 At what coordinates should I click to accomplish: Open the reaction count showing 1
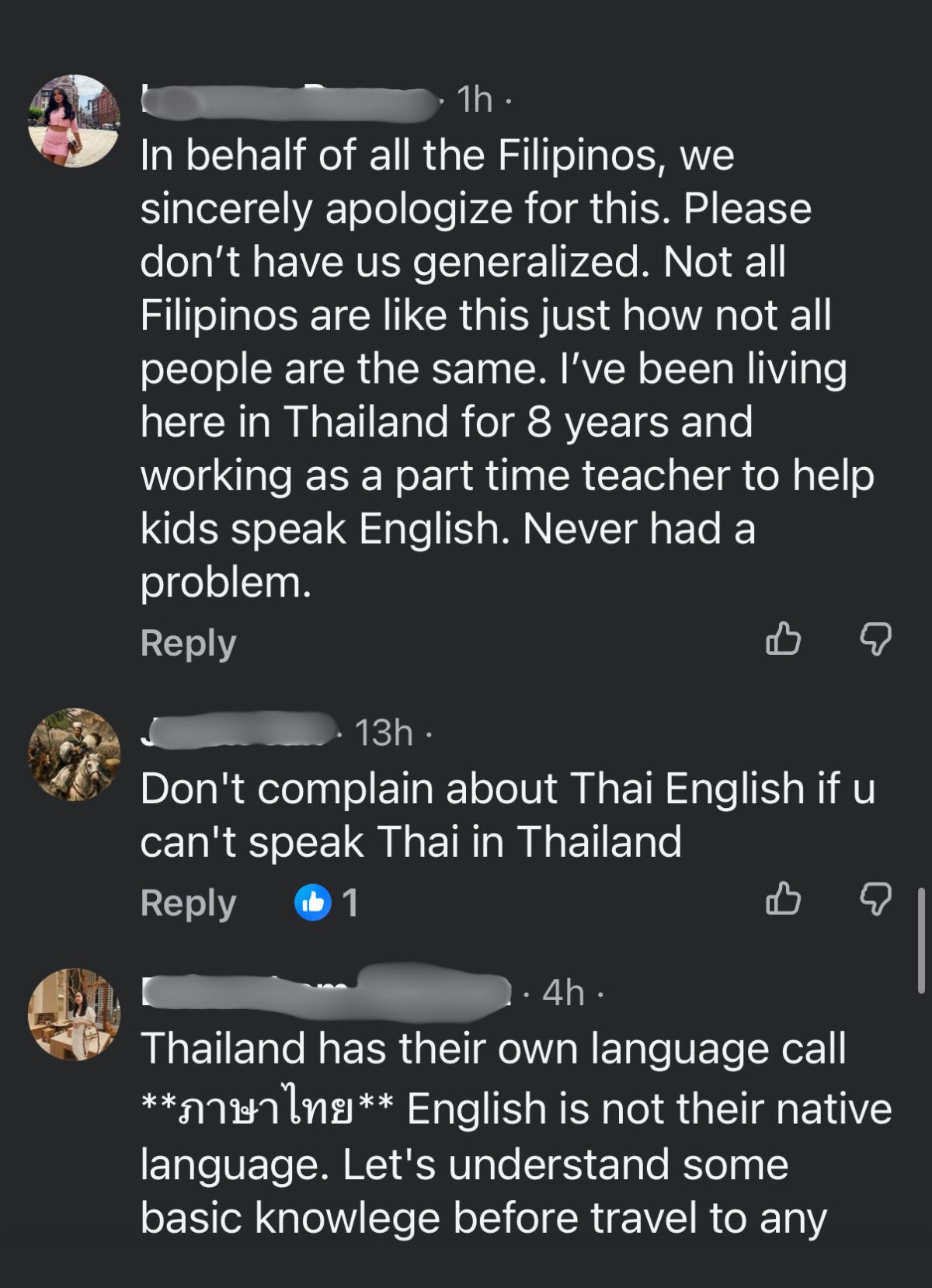[350, 903]
